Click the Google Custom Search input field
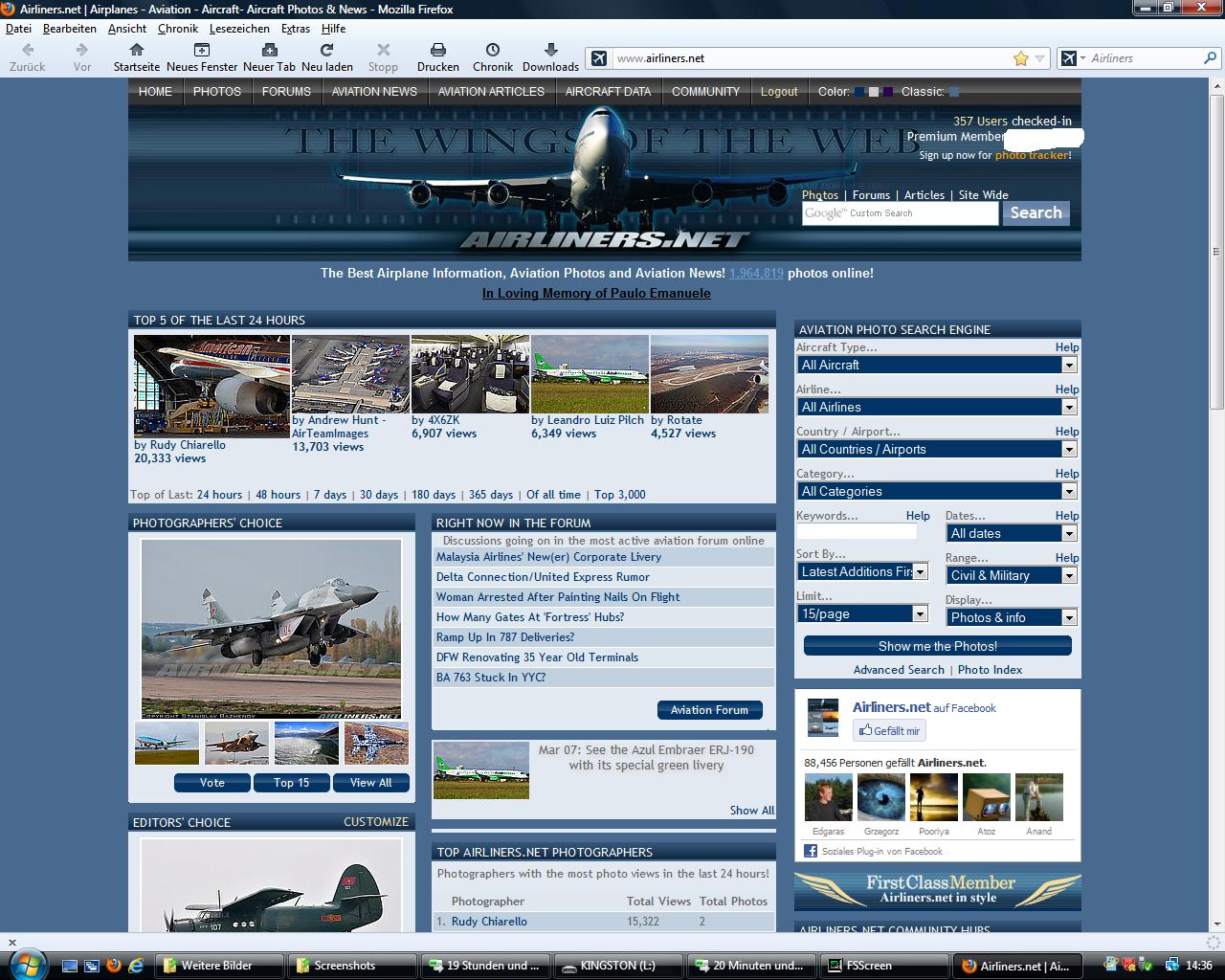The image size is (1225, 980). point(900,213)
